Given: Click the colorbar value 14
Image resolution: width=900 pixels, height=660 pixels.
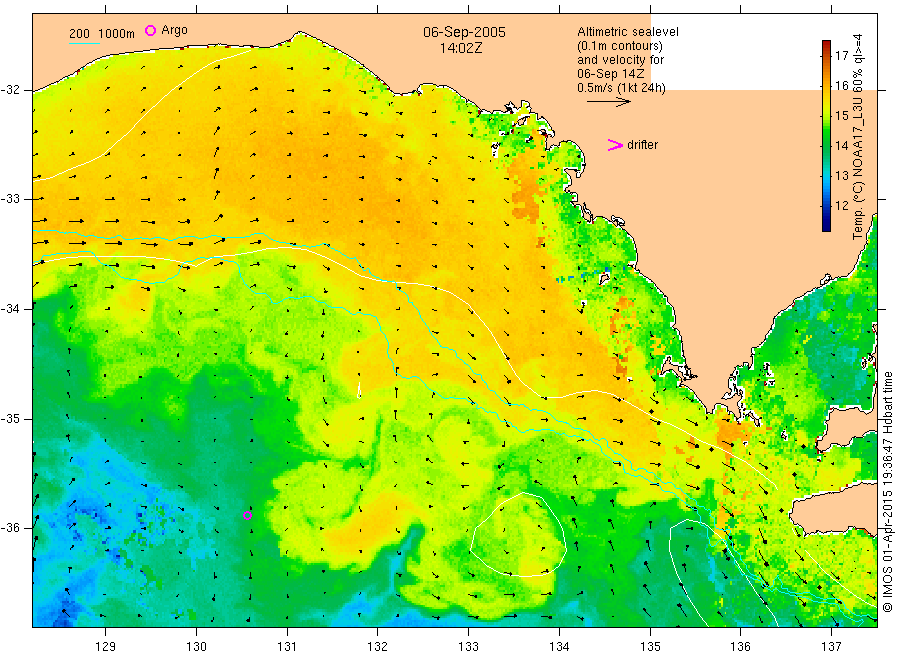Looking at the screenshot, I should 841,145.
